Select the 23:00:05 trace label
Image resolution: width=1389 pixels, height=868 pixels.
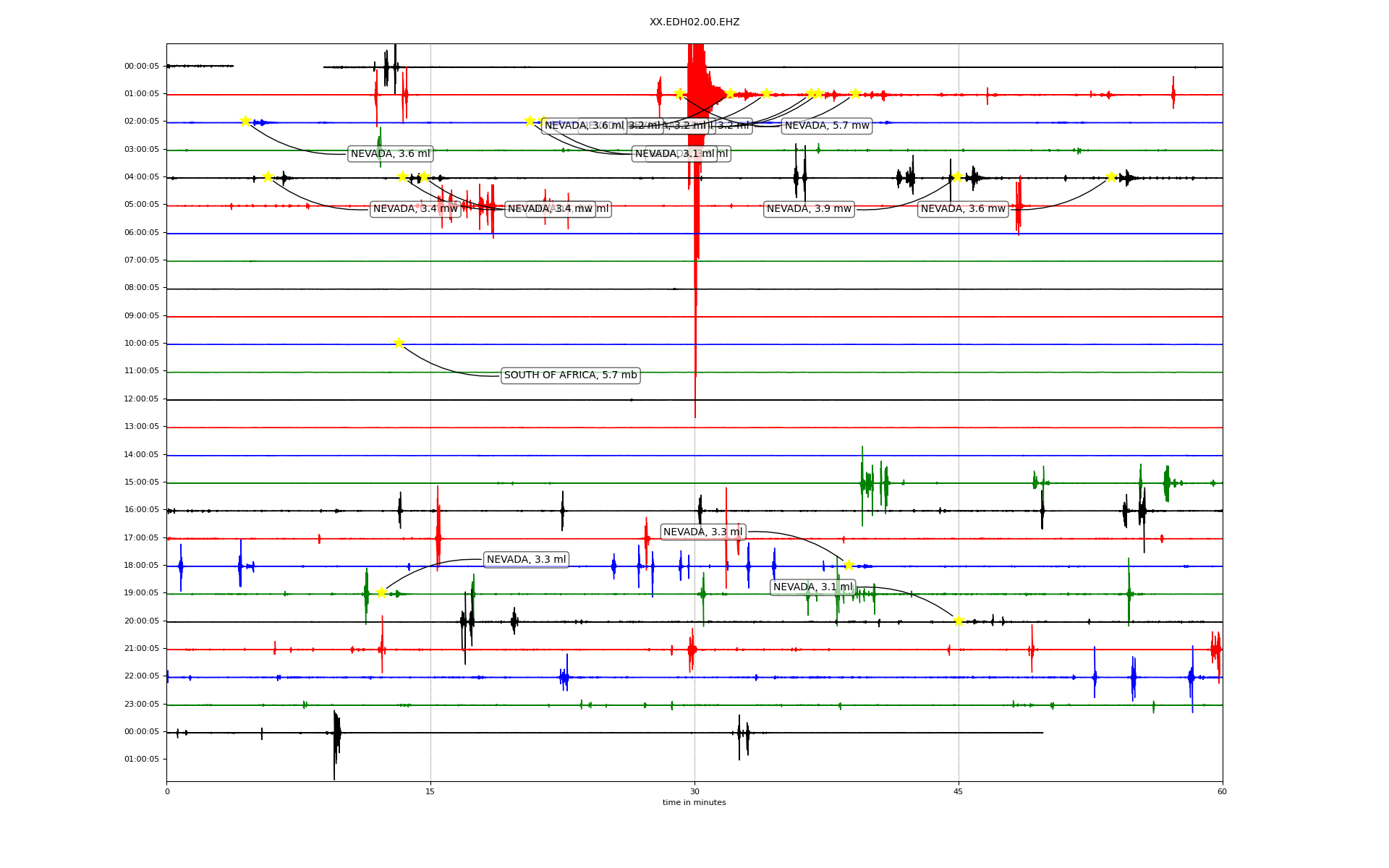point(141,705)
